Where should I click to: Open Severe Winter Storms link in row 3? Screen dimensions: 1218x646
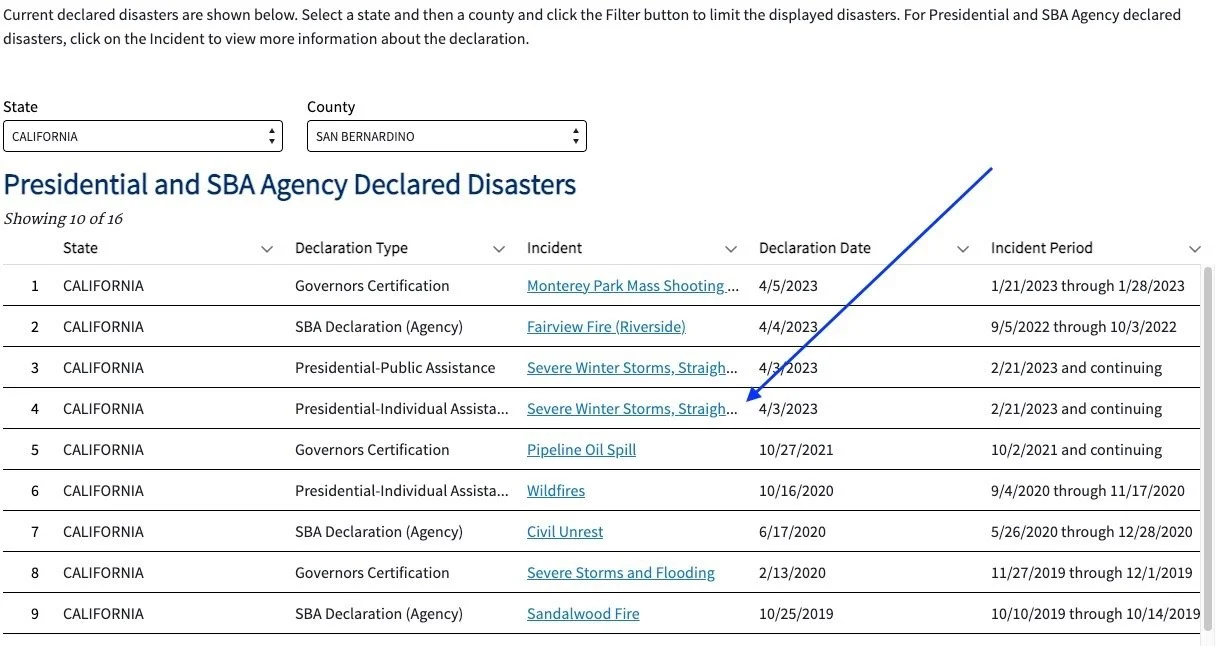(633, 368)
